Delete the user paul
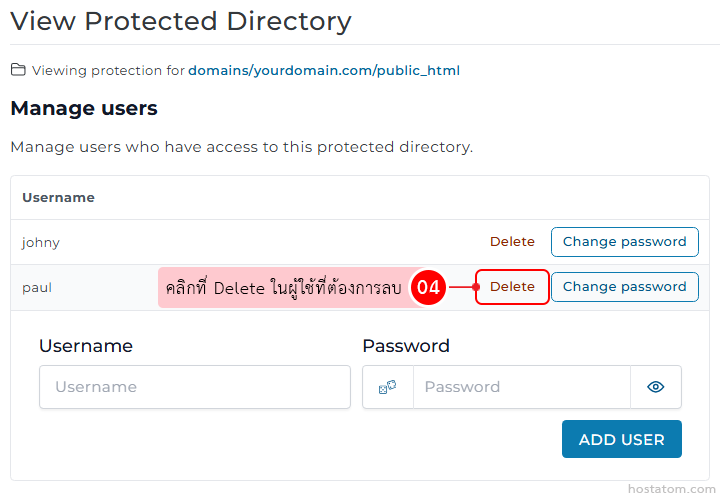Screen dimensions: 720x497 point(512,287)
